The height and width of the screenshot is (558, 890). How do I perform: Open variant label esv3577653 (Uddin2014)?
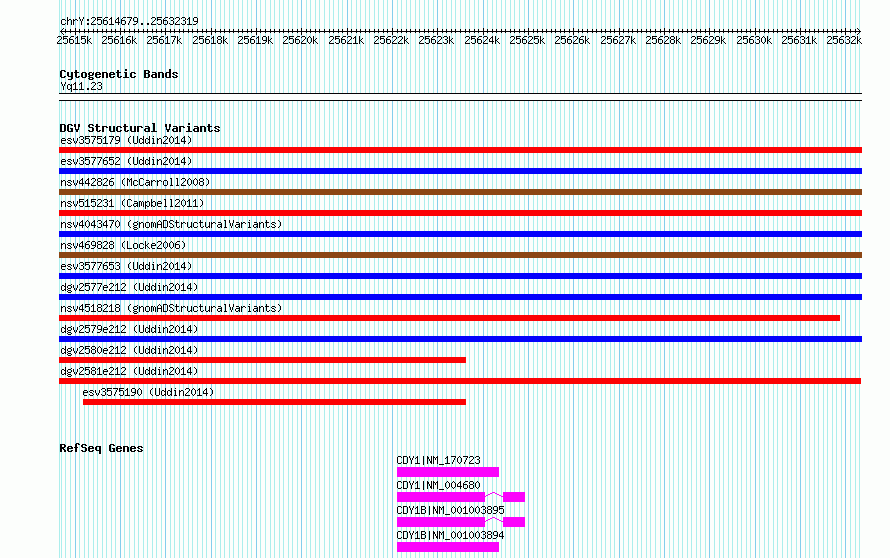(x=126, y=266)
